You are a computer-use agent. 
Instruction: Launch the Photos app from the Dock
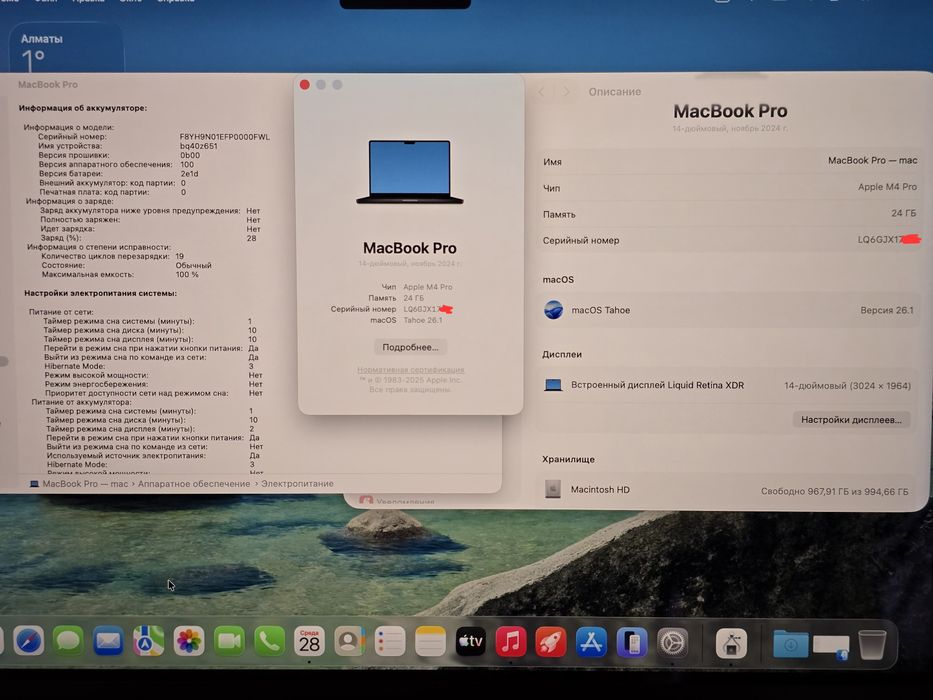pos(189,642)
